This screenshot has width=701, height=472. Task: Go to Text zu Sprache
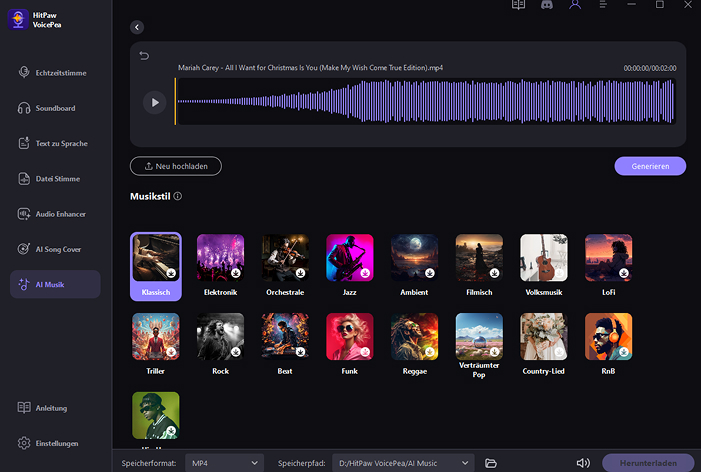coord(55,143)
